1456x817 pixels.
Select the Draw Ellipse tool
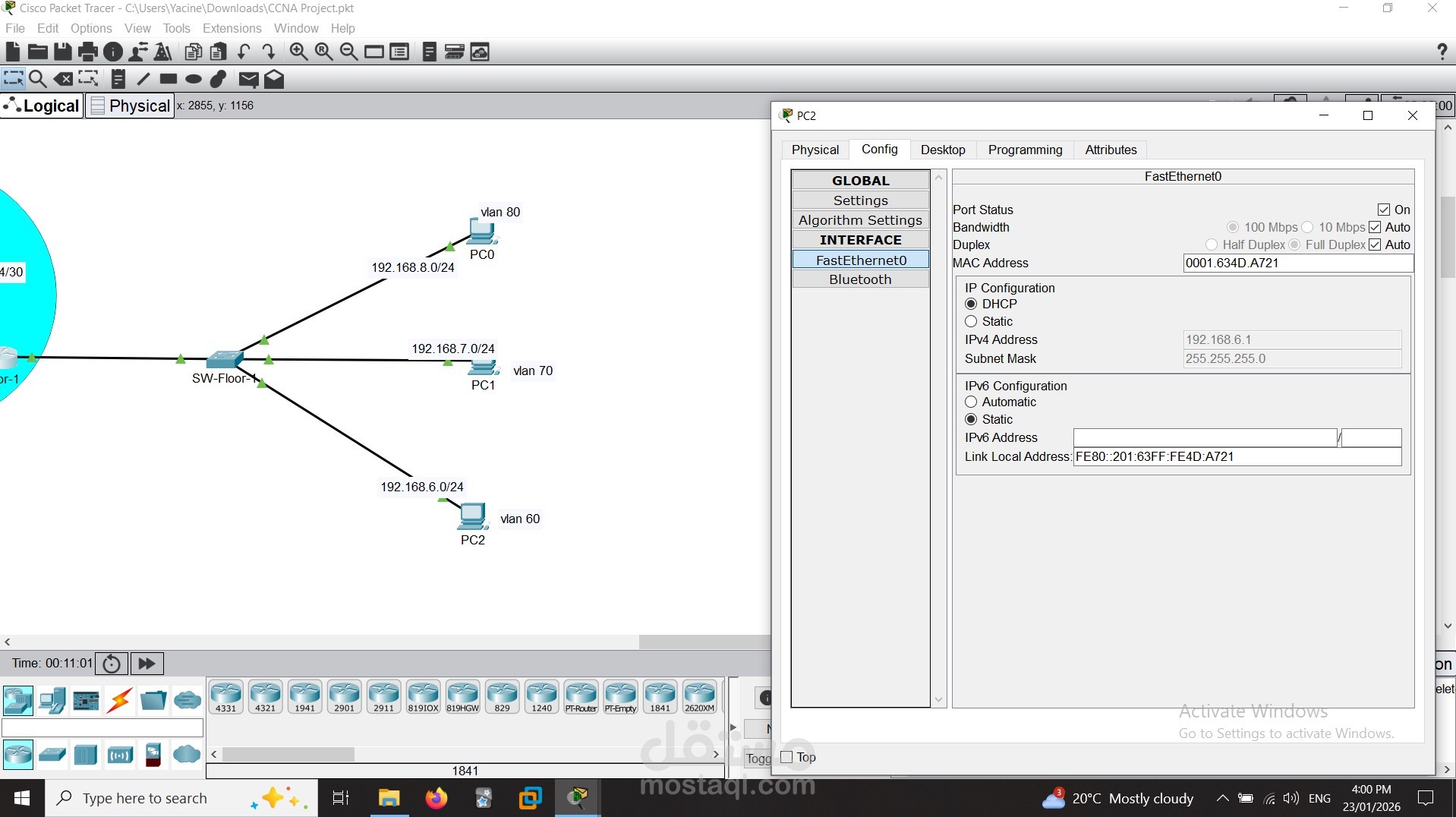click(x=194, y=79)
